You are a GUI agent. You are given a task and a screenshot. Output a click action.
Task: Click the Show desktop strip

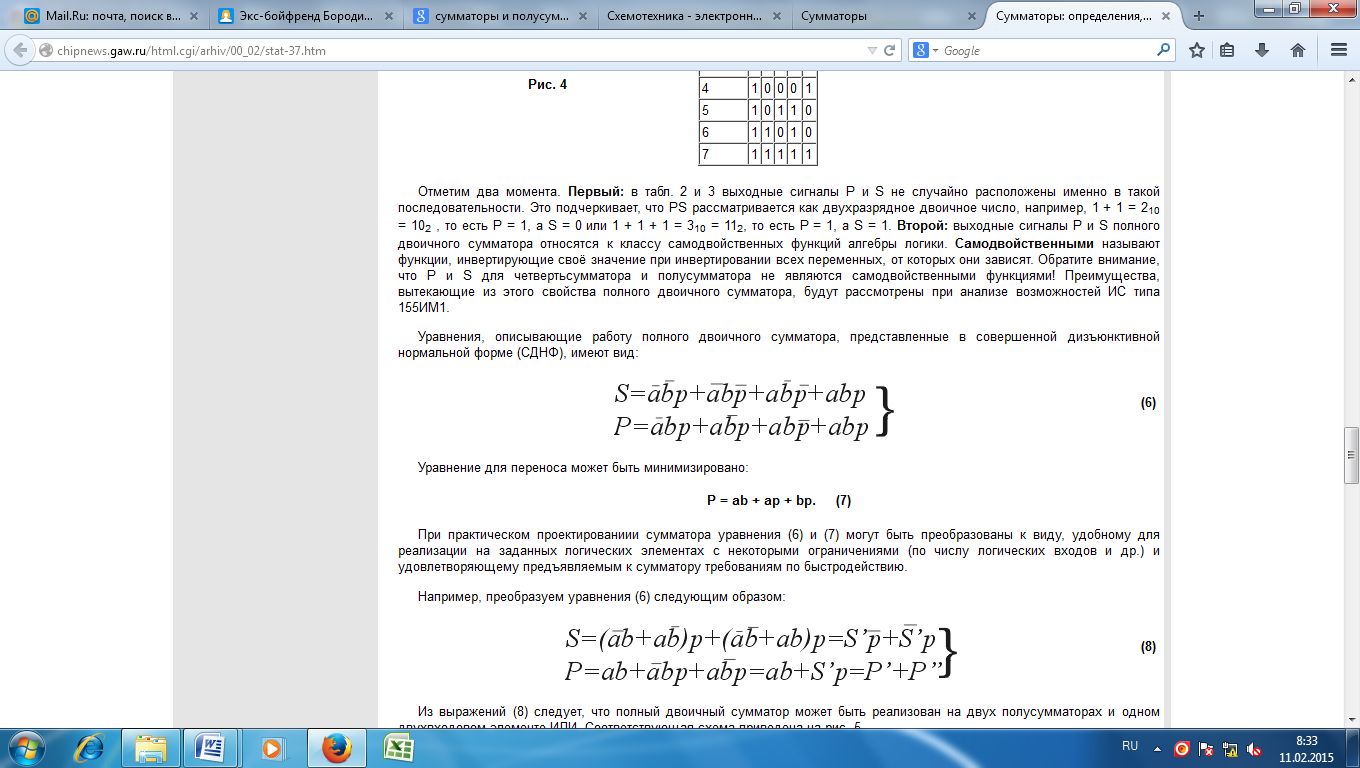[x=1353, y=748]
